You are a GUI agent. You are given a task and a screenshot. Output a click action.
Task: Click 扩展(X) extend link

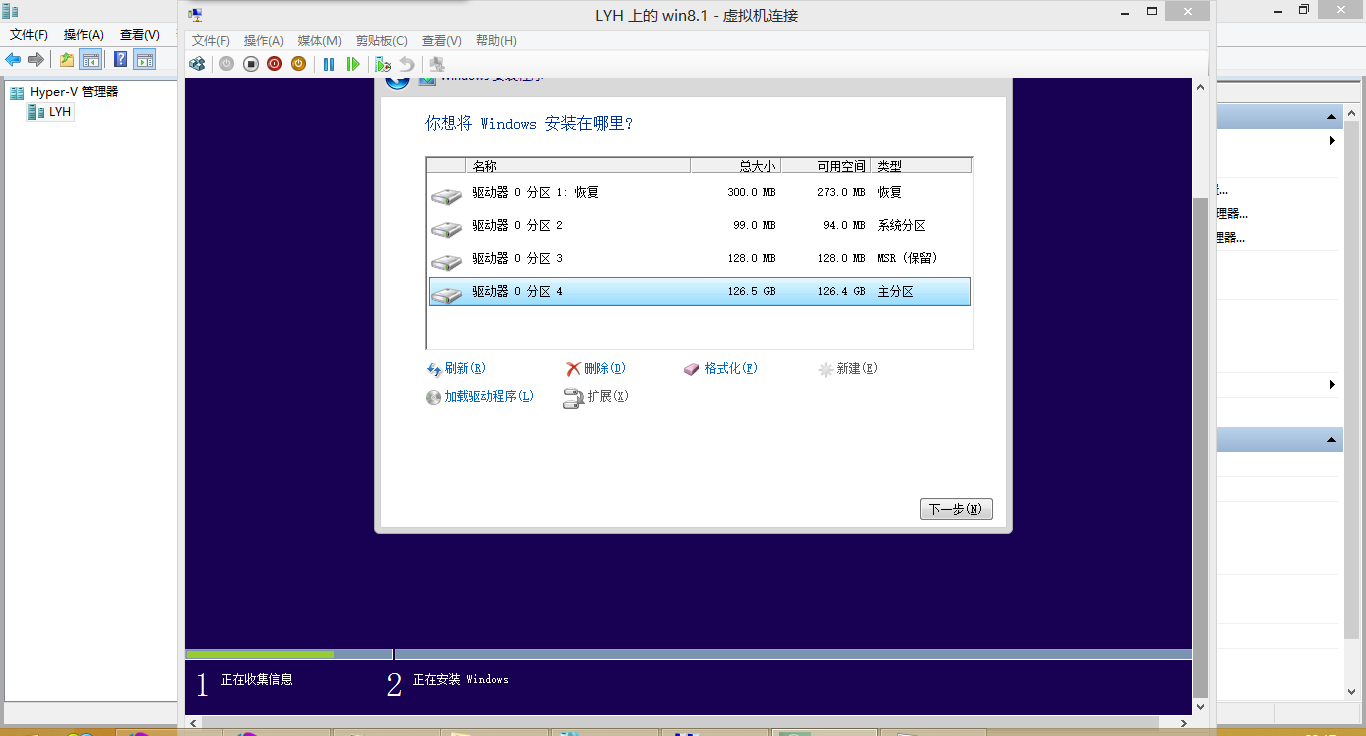(x=597, y=397)
